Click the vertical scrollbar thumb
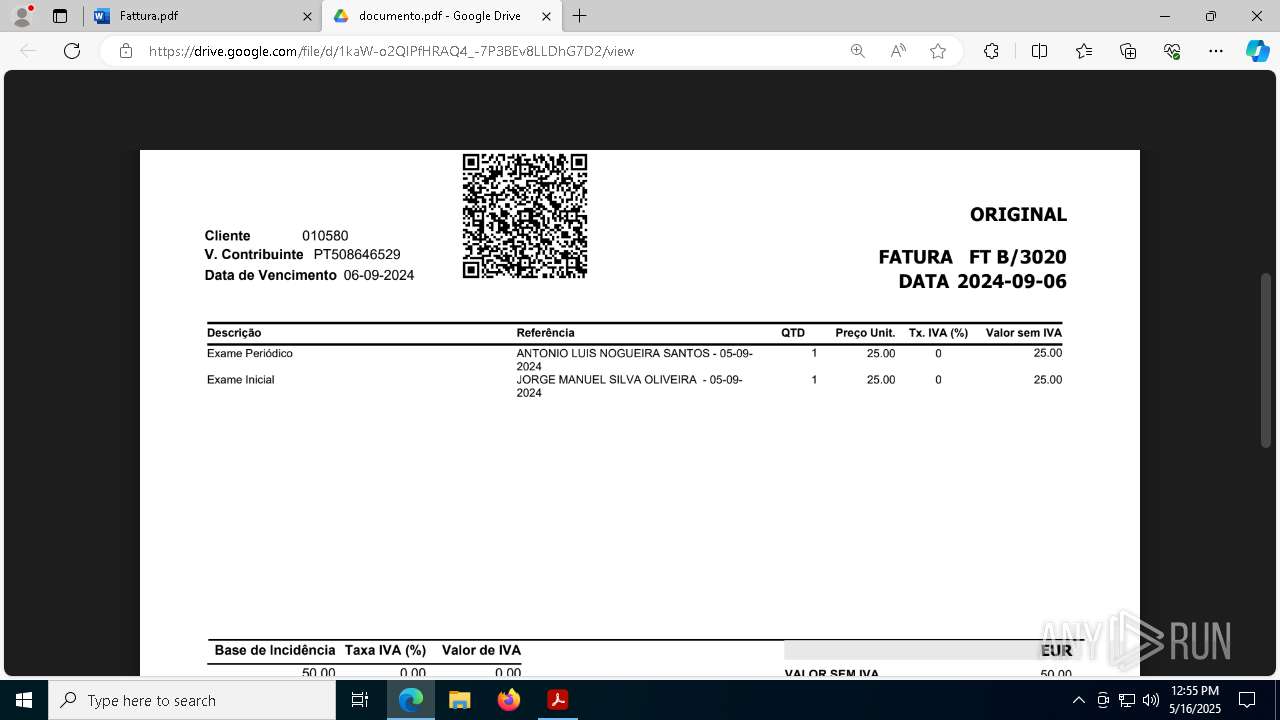 [x=1265, y=360]
